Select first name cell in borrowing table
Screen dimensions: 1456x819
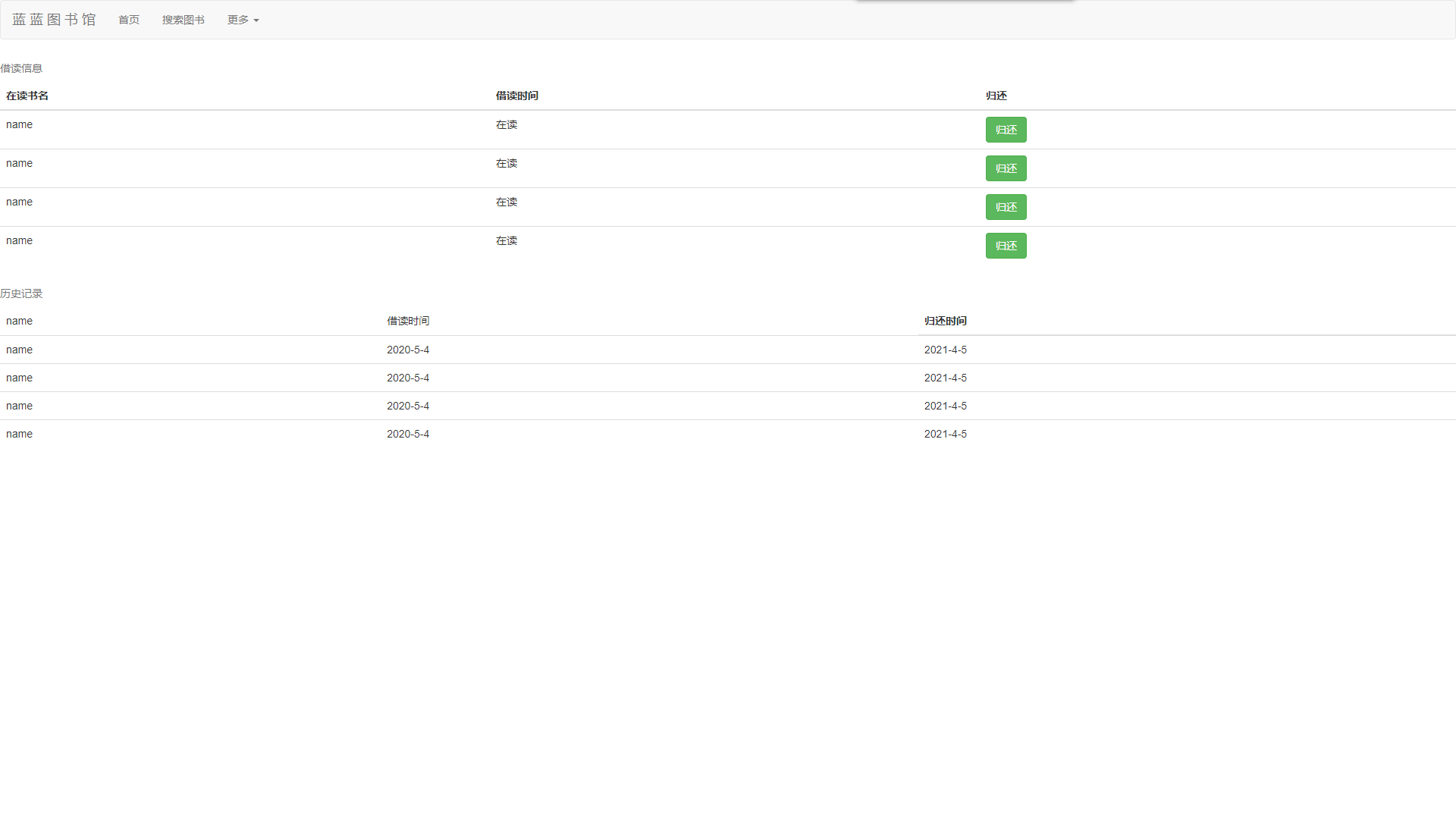pyautogui.click(x=19, y=124)
